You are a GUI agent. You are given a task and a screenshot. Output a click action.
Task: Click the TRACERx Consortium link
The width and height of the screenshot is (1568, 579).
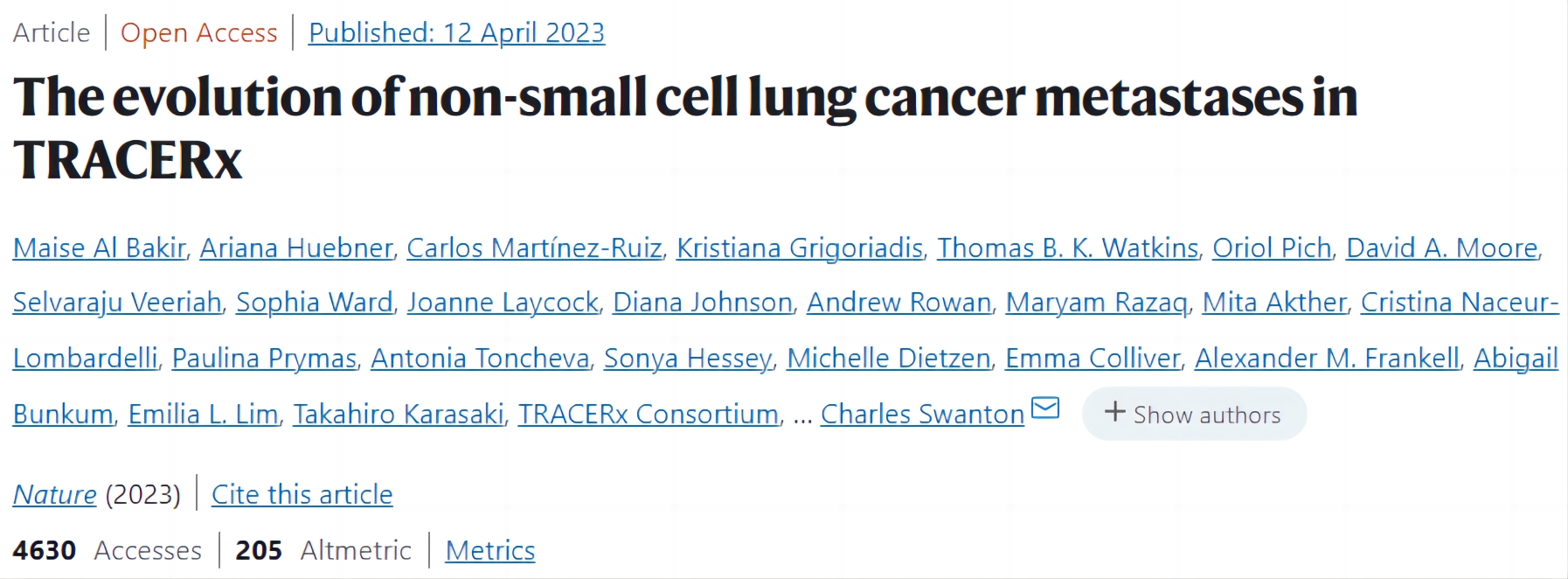point(648,415)
